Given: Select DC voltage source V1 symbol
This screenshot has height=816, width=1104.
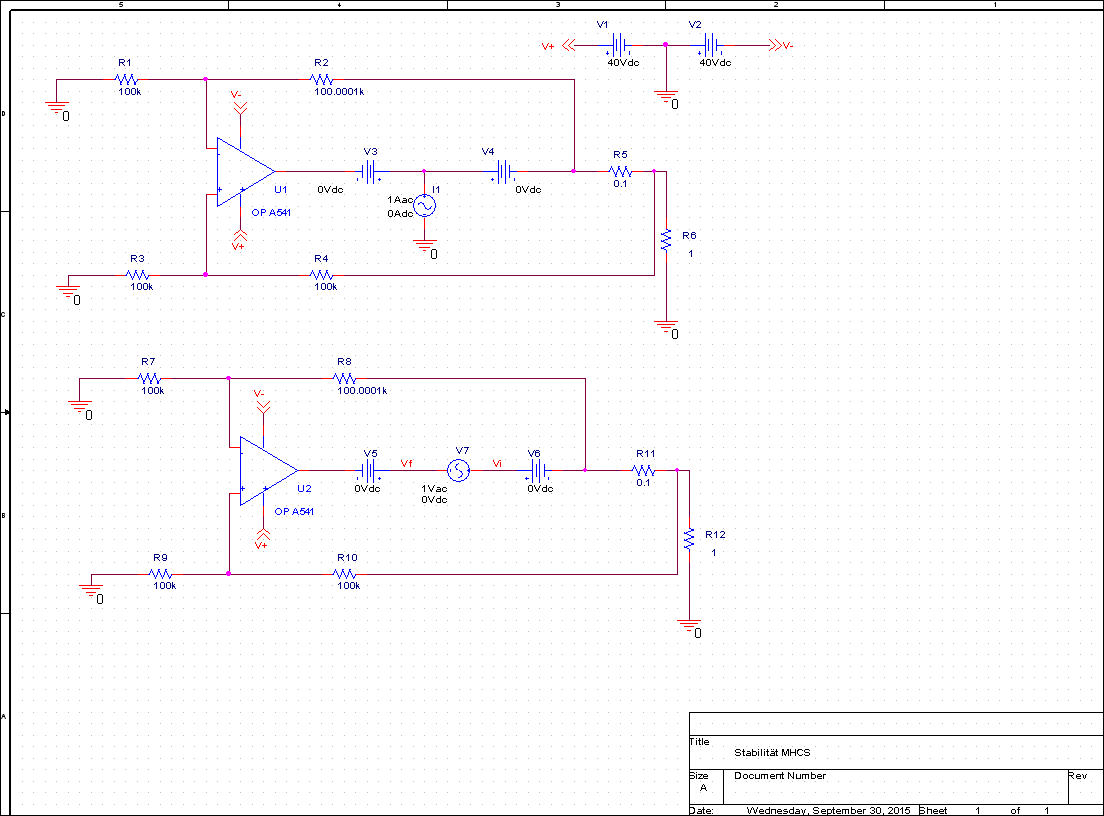Looking at the screenshot, I should point(620,46).
